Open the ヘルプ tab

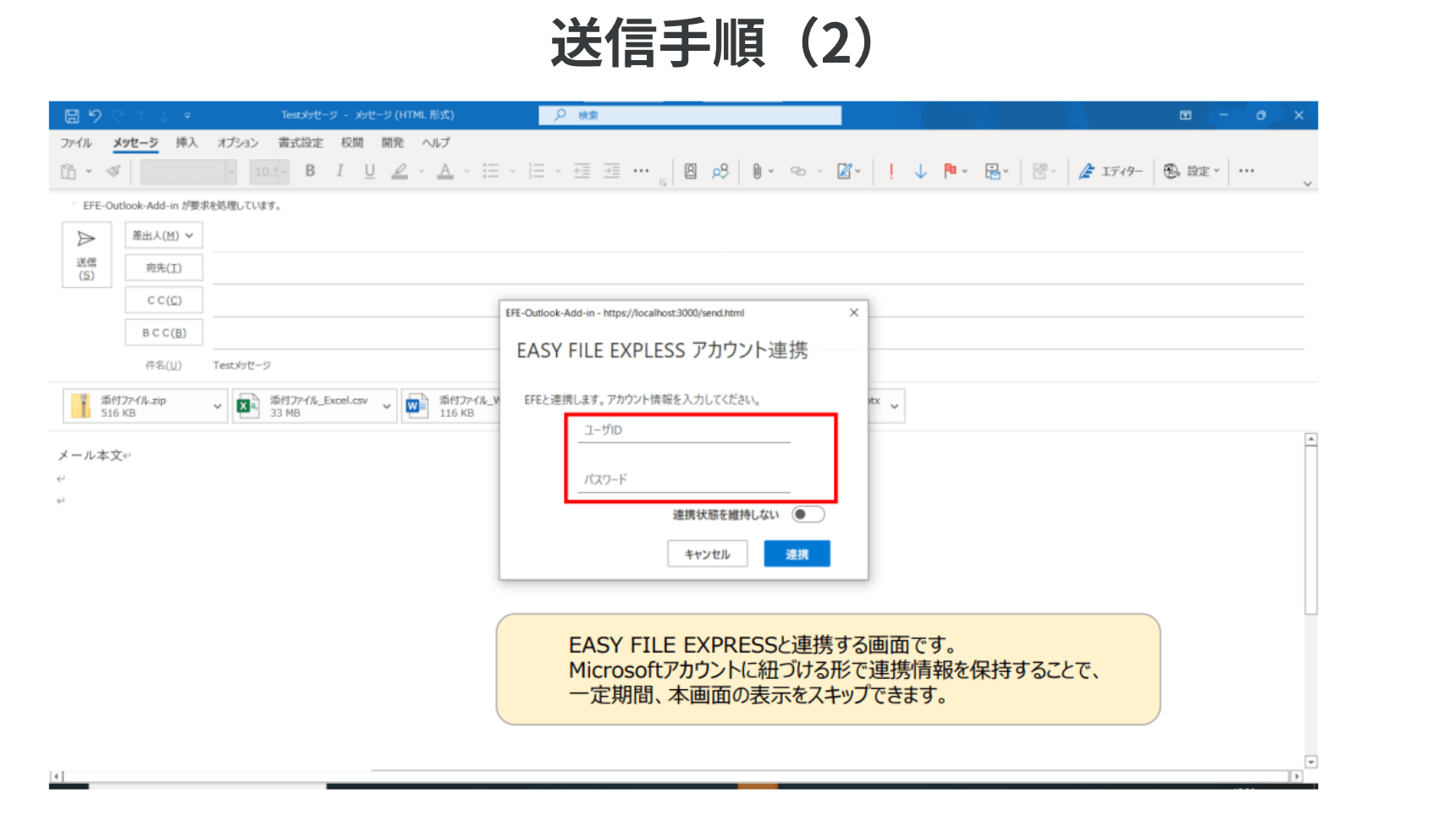point(436,143)
